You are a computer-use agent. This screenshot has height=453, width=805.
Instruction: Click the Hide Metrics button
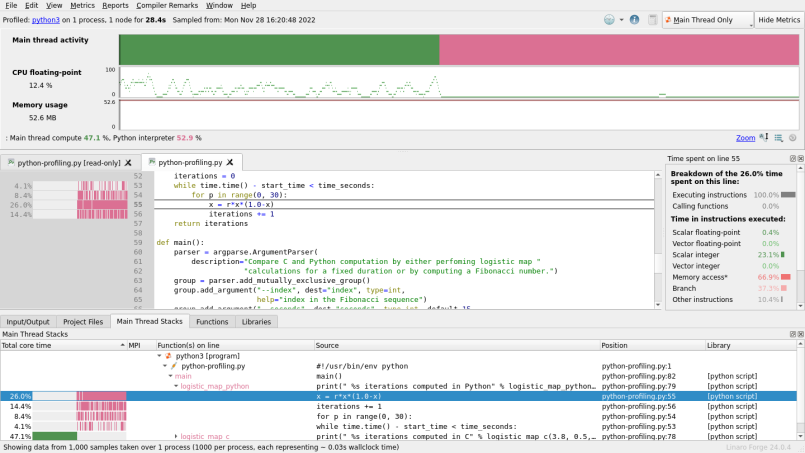[779, 20]
